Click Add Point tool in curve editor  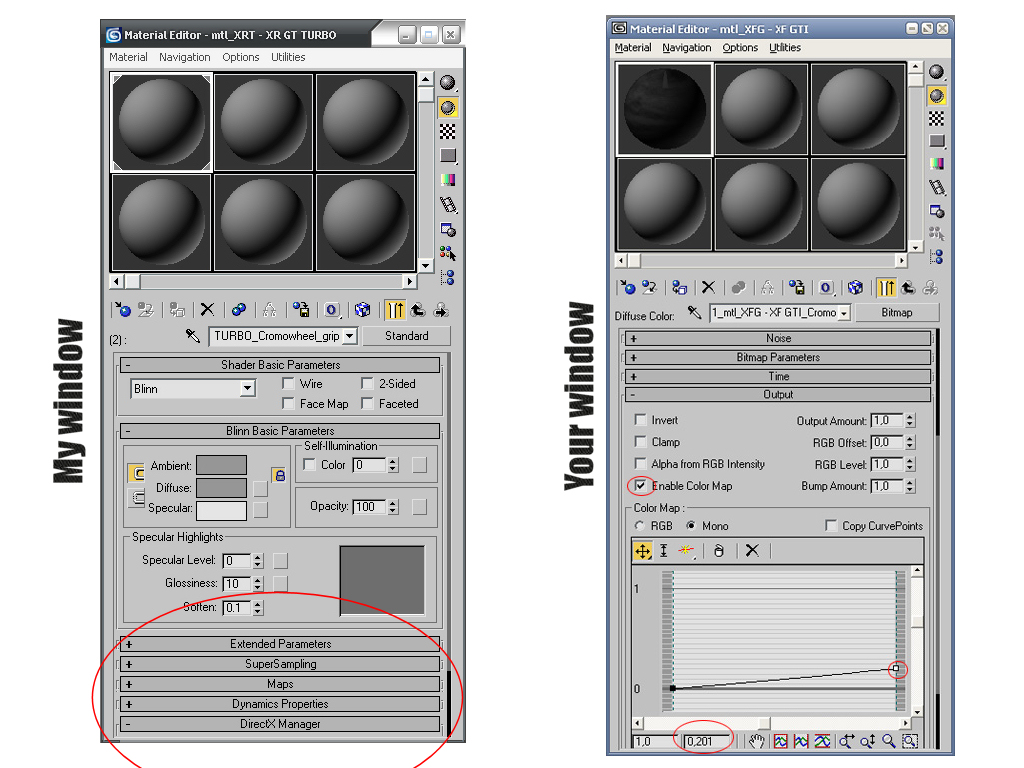(x=686, y=551)
